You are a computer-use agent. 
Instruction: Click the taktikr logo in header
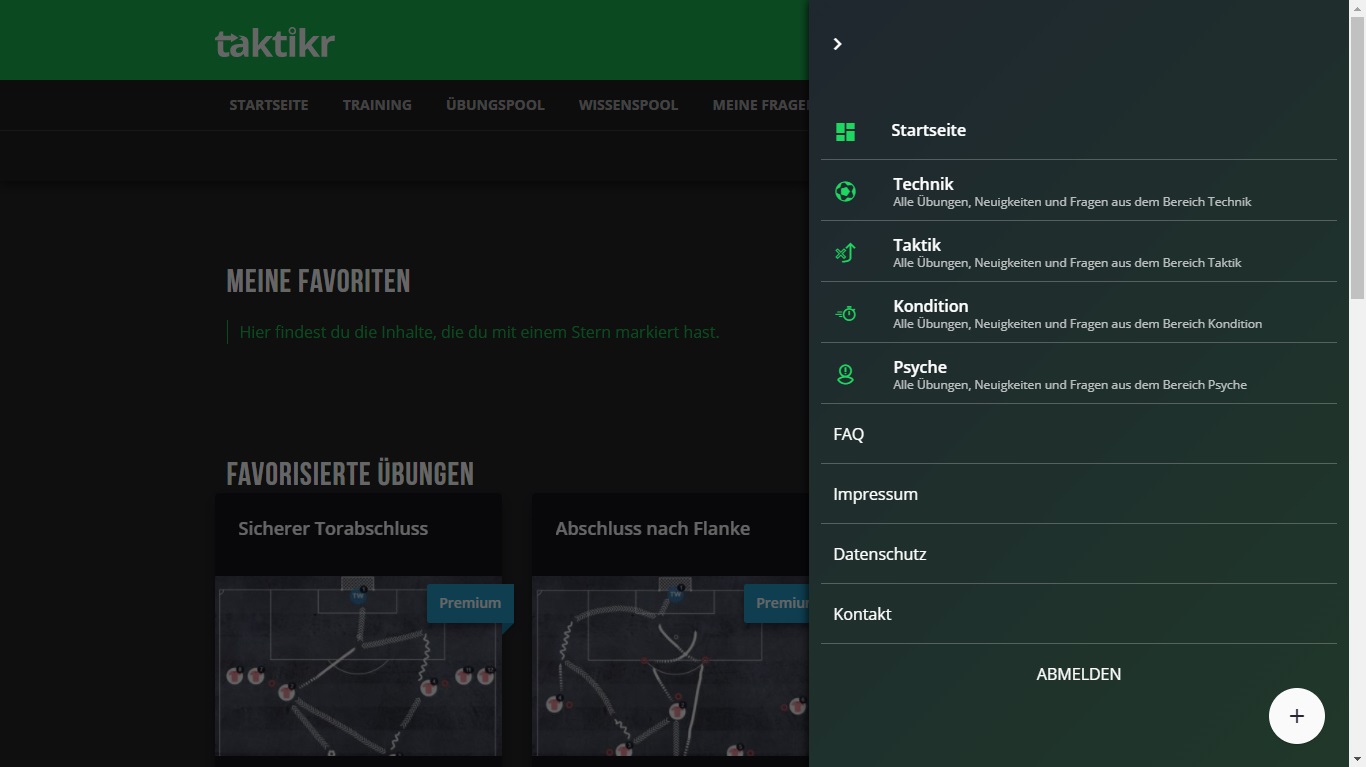275,42
